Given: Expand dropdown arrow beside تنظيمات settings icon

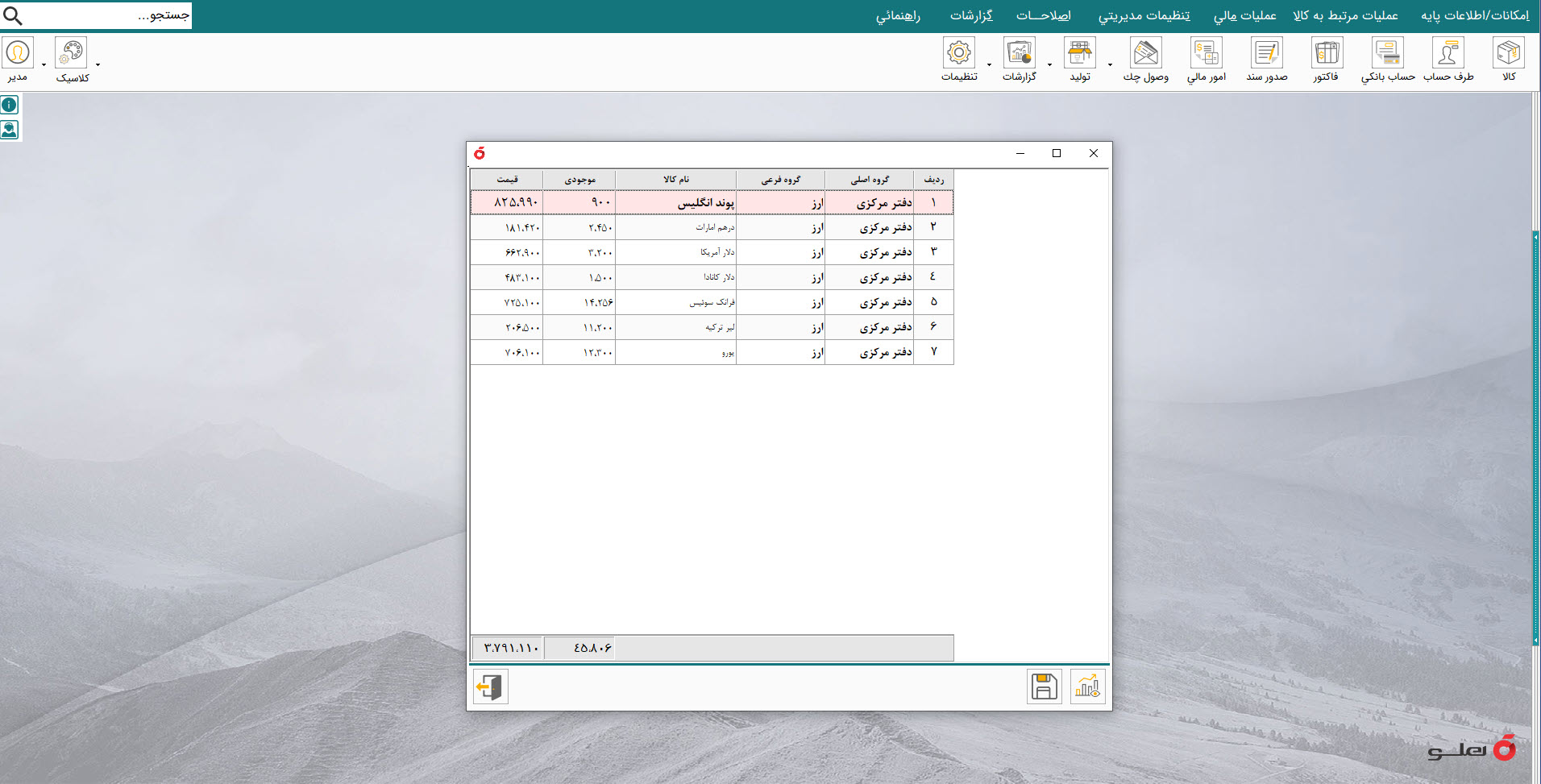Looking at the screenshot, I should [x=989, y=64].
